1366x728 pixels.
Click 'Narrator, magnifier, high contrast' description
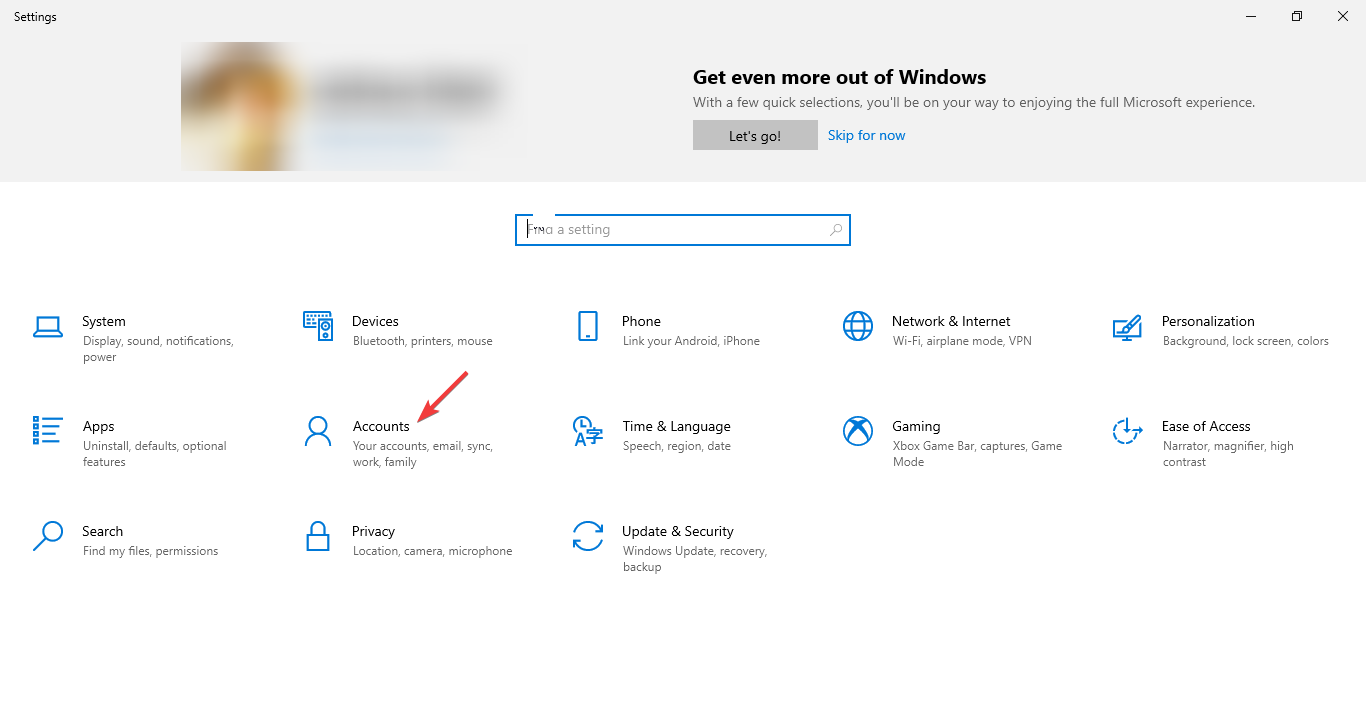pyautogui.click(x=1228, y=454)
